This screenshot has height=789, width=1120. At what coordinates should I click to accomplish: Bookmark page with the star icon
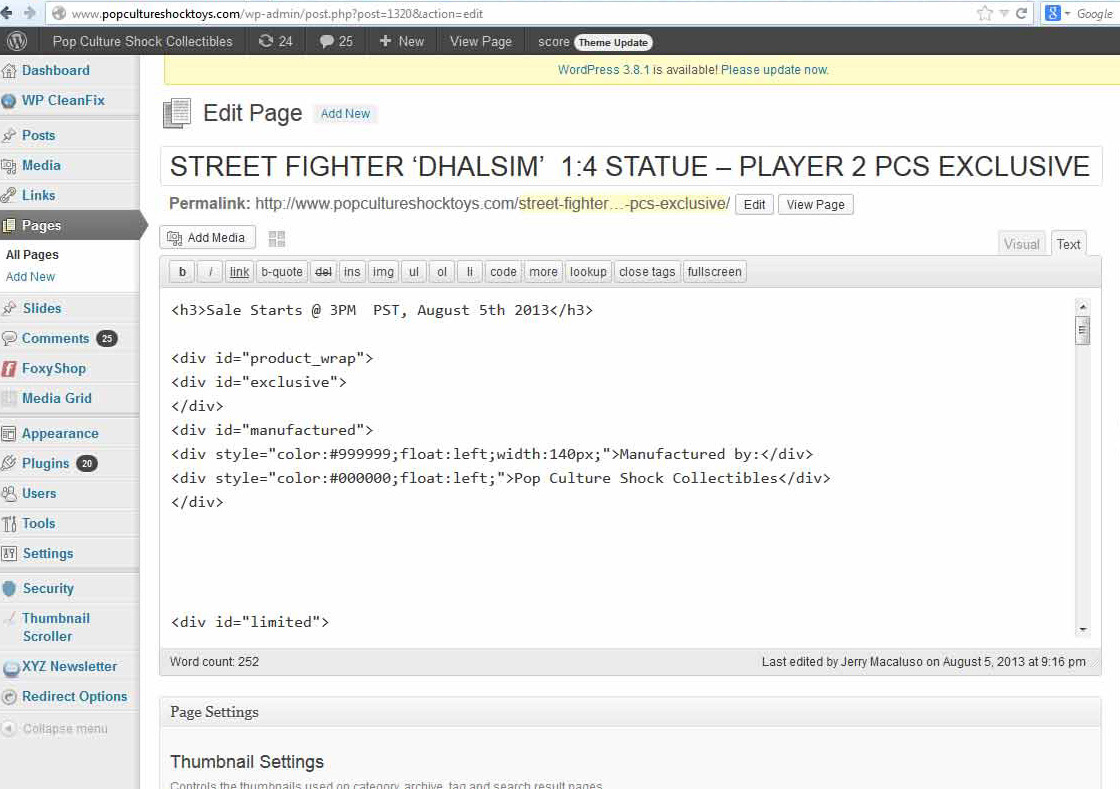click(985, 13)
